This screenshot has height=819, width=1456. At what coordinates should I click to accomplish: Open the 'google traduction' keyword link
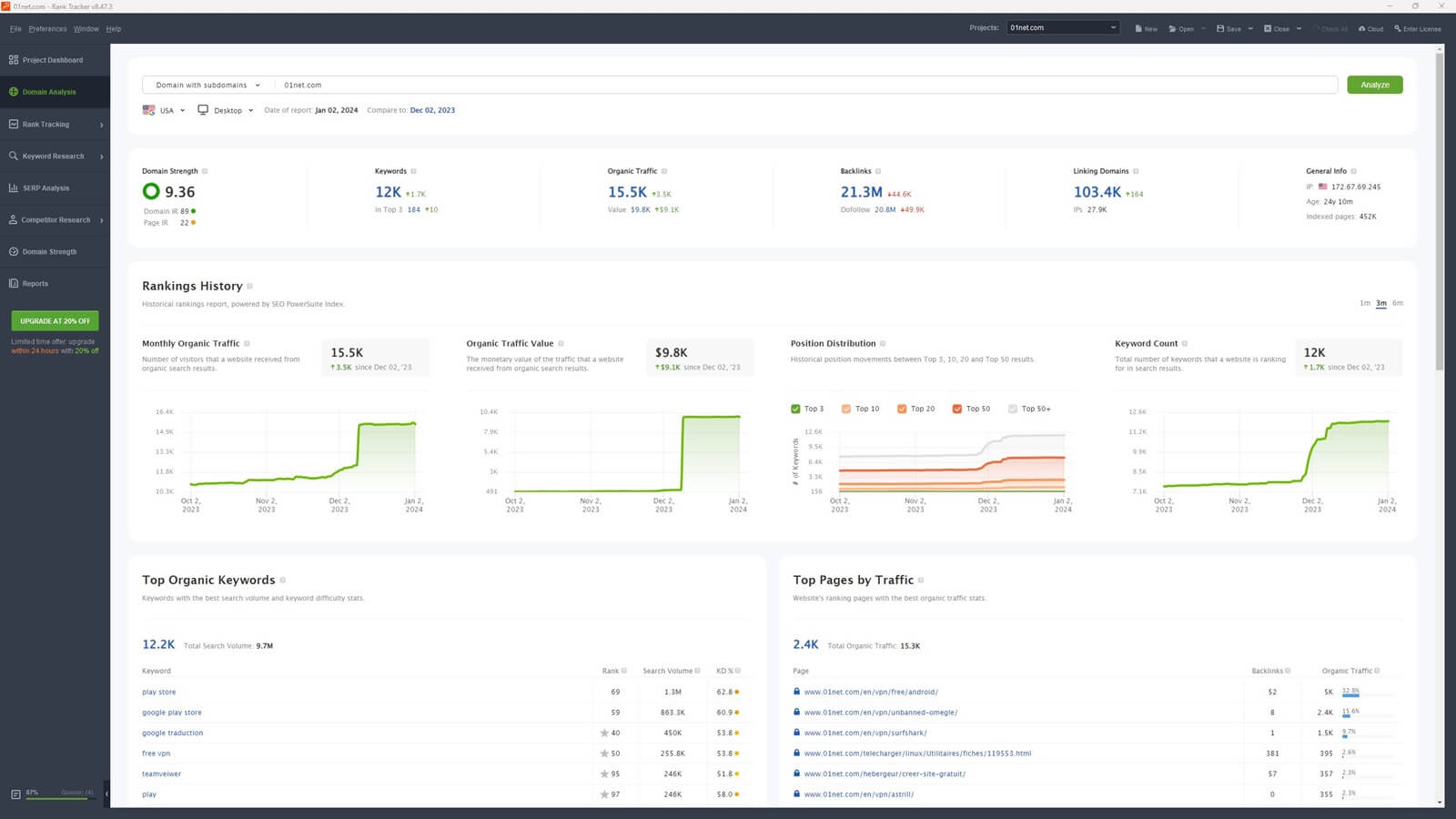tap(172, 733)
